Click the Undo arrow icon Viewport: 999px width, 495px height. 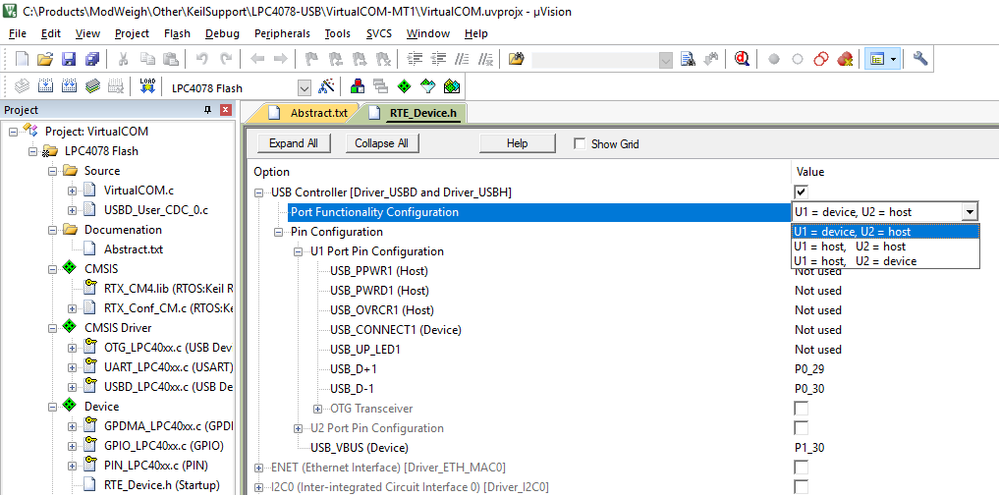tap(202, 59)
